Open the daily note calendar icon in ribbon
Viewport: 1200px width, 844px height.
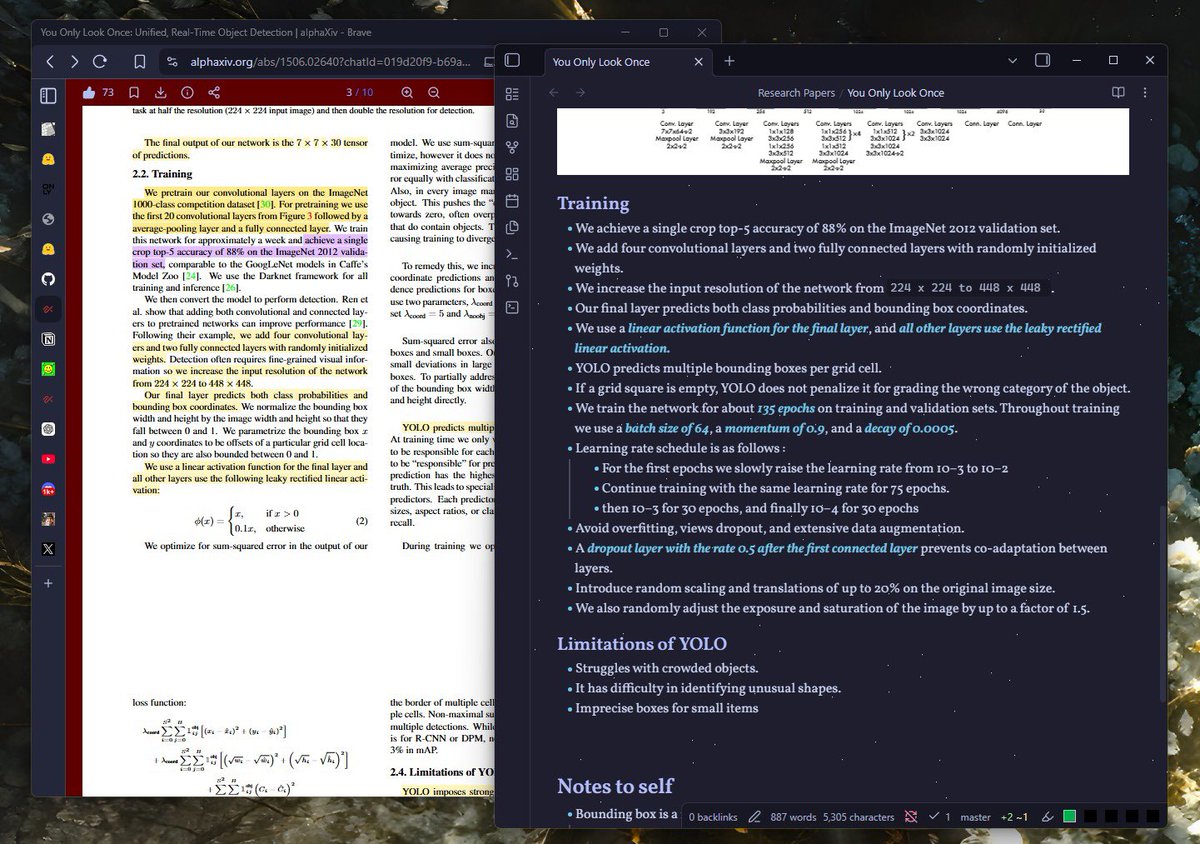click(512, 201)
